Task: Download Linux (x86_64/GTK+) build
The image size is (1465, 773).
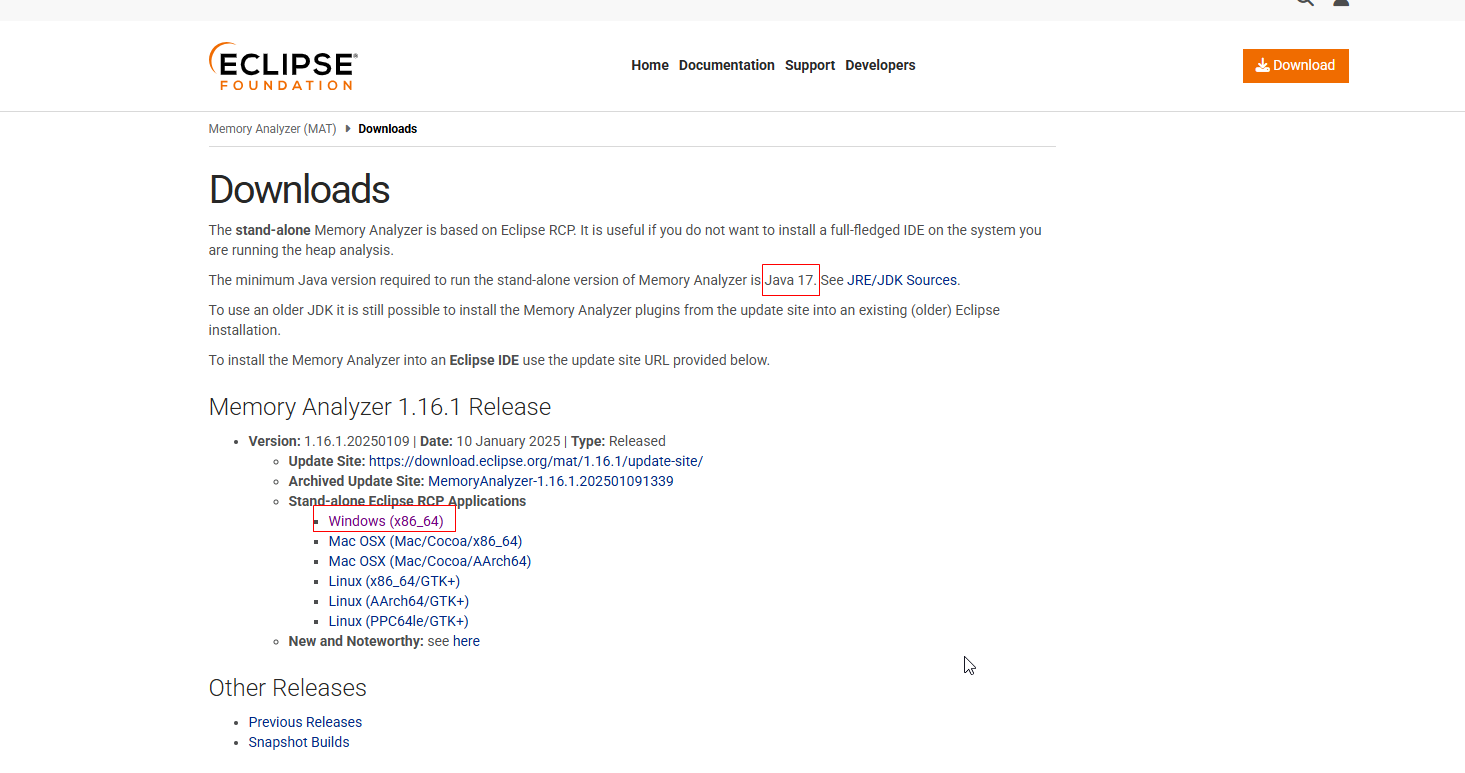Action: click(x=394, y=581)
